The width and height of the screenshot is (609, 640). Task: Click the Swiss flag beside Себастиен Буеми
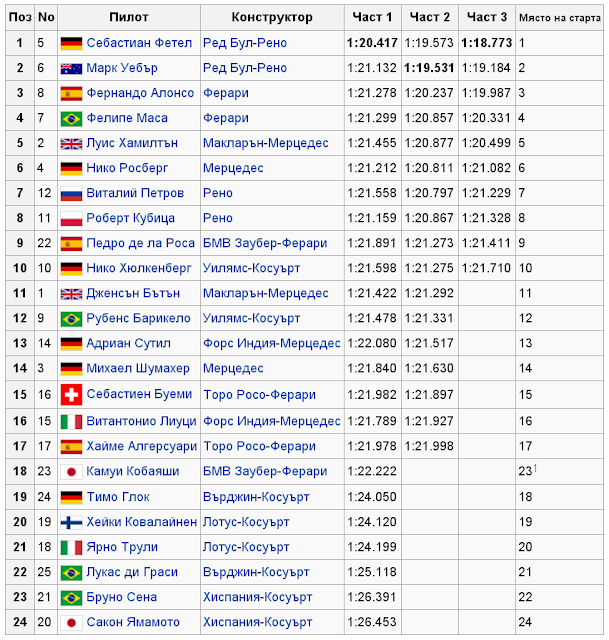point(71,395)
